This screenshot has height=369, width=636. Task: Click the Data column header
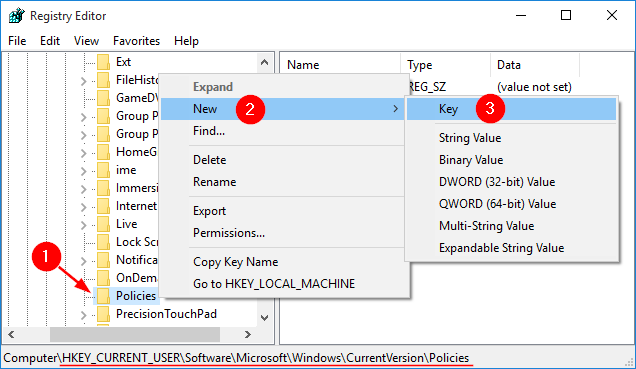click(535, 65)
